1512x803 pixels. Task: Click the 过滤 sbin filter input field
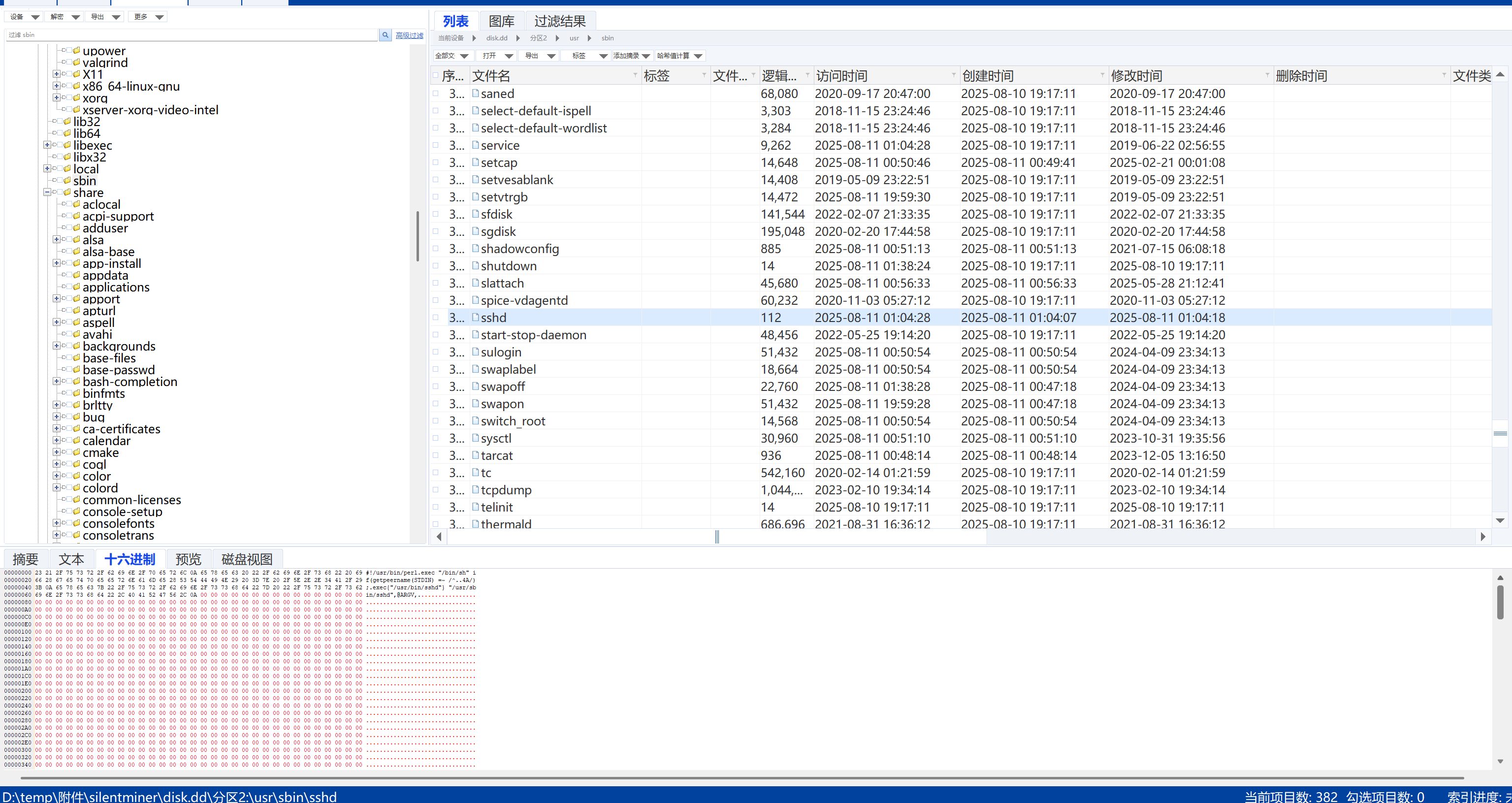click(x=192, y=35)
